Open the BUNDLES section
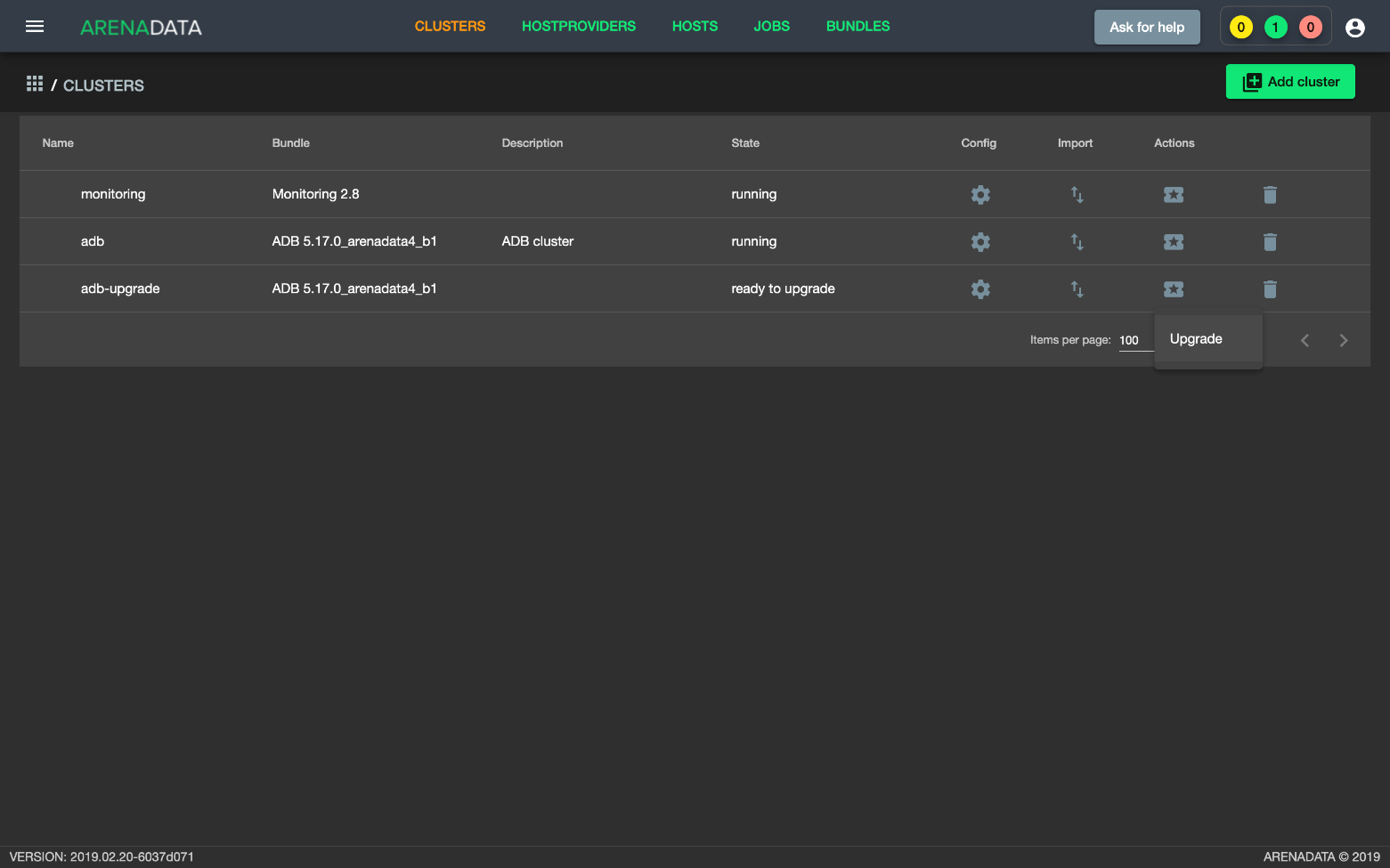The width and height of the screenshot is (1390, 868). pos(858,27)
